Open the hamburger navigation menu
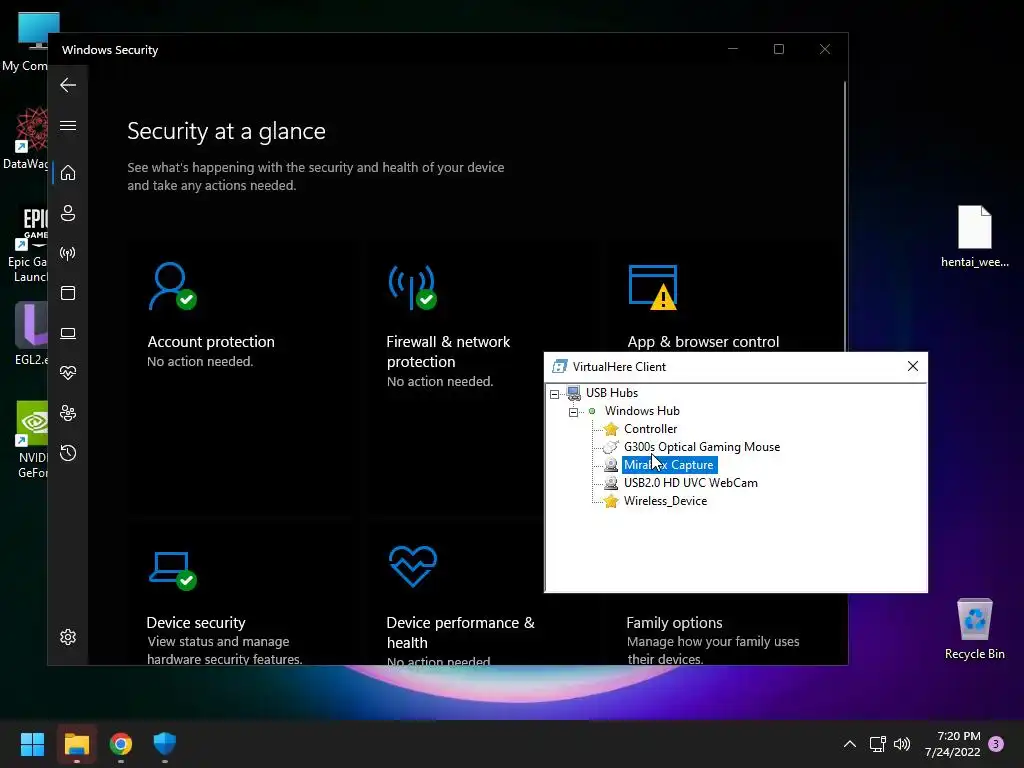This screenshot has height=768, width=1024. pyautogui.click(x=68, y=125)
